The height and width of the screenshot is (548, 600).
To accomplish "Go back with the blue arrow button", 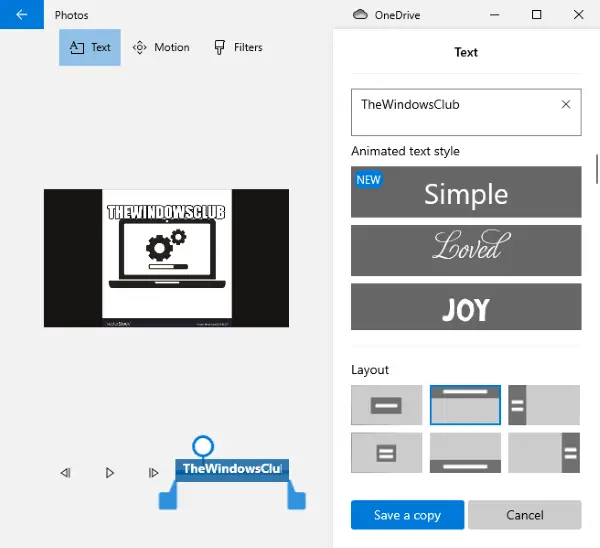I will tap(22, 15).
